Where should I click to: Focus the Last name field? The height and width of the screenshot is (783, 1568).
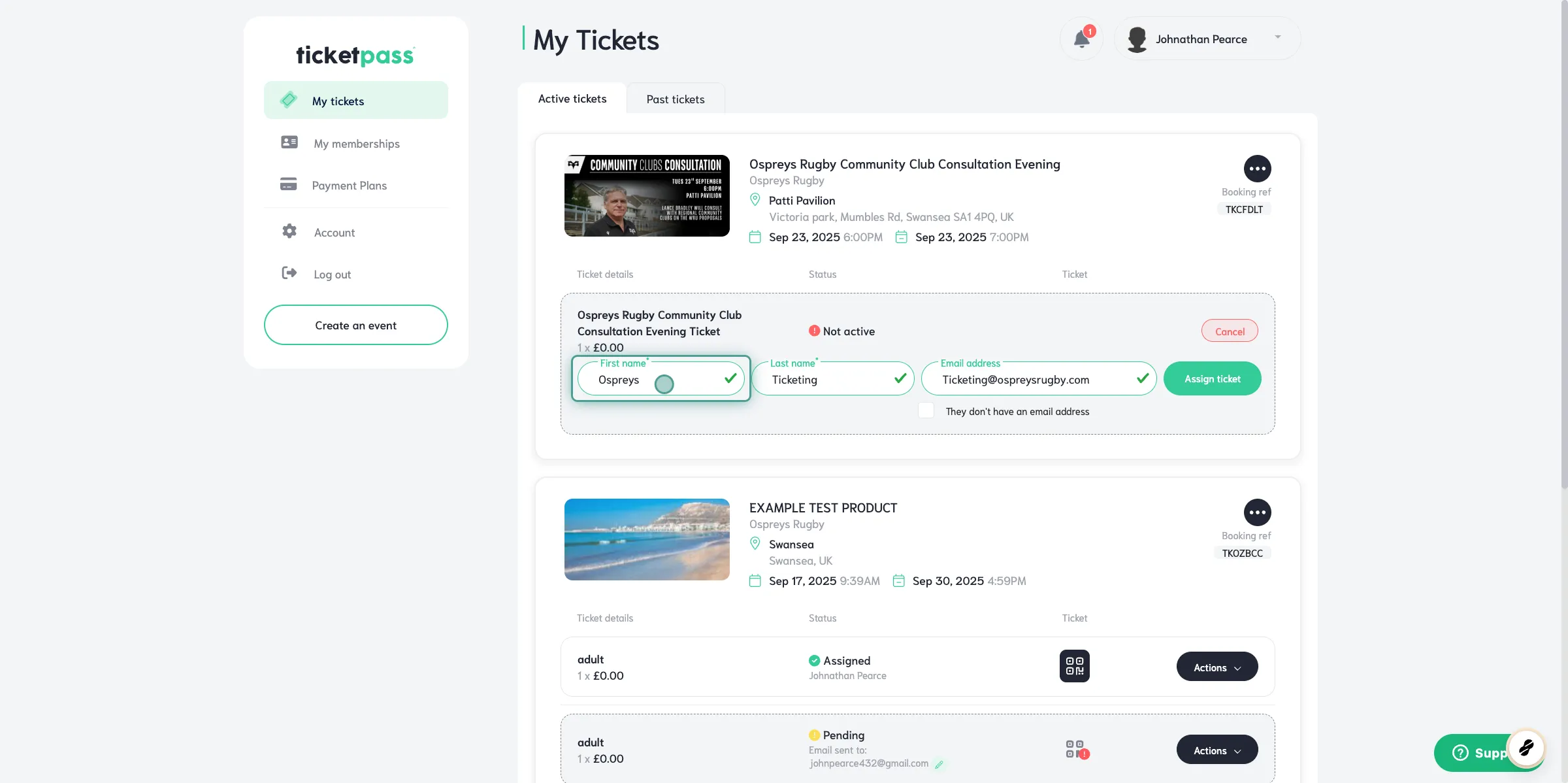coord(833,379)
